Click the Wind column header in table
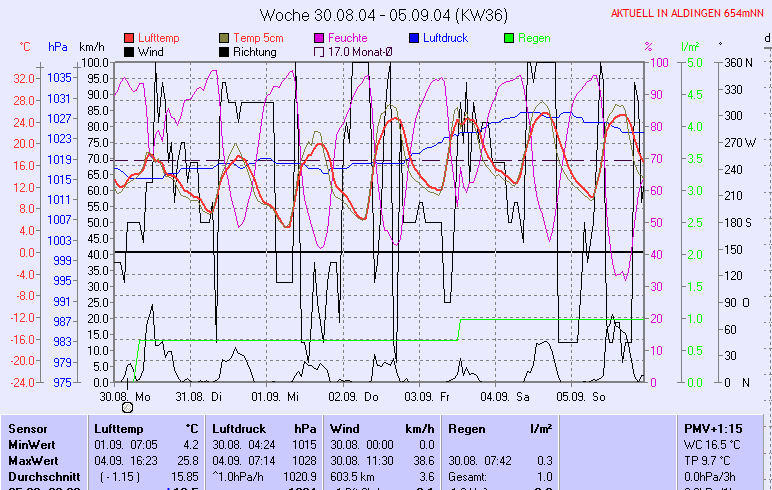Screen dimensions: 772x490 [344, 428]
